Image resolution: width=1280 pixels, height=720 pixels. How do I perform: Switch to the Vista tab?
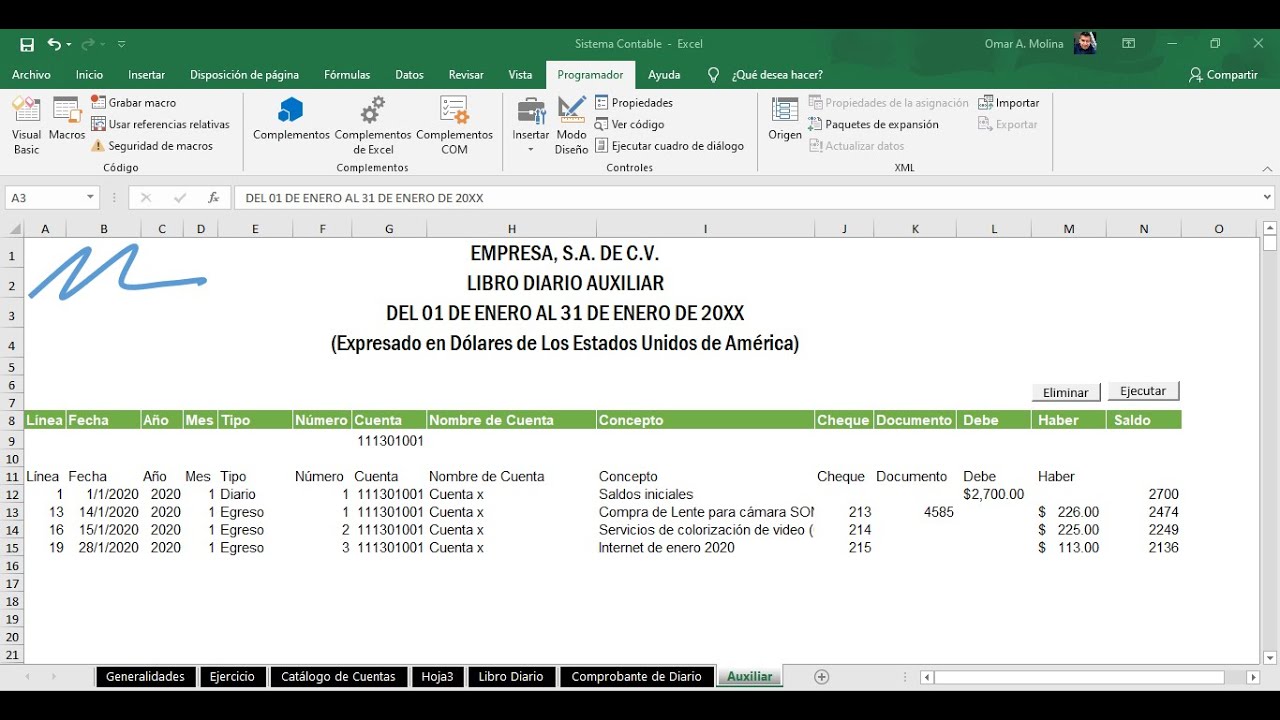[520, 75]
